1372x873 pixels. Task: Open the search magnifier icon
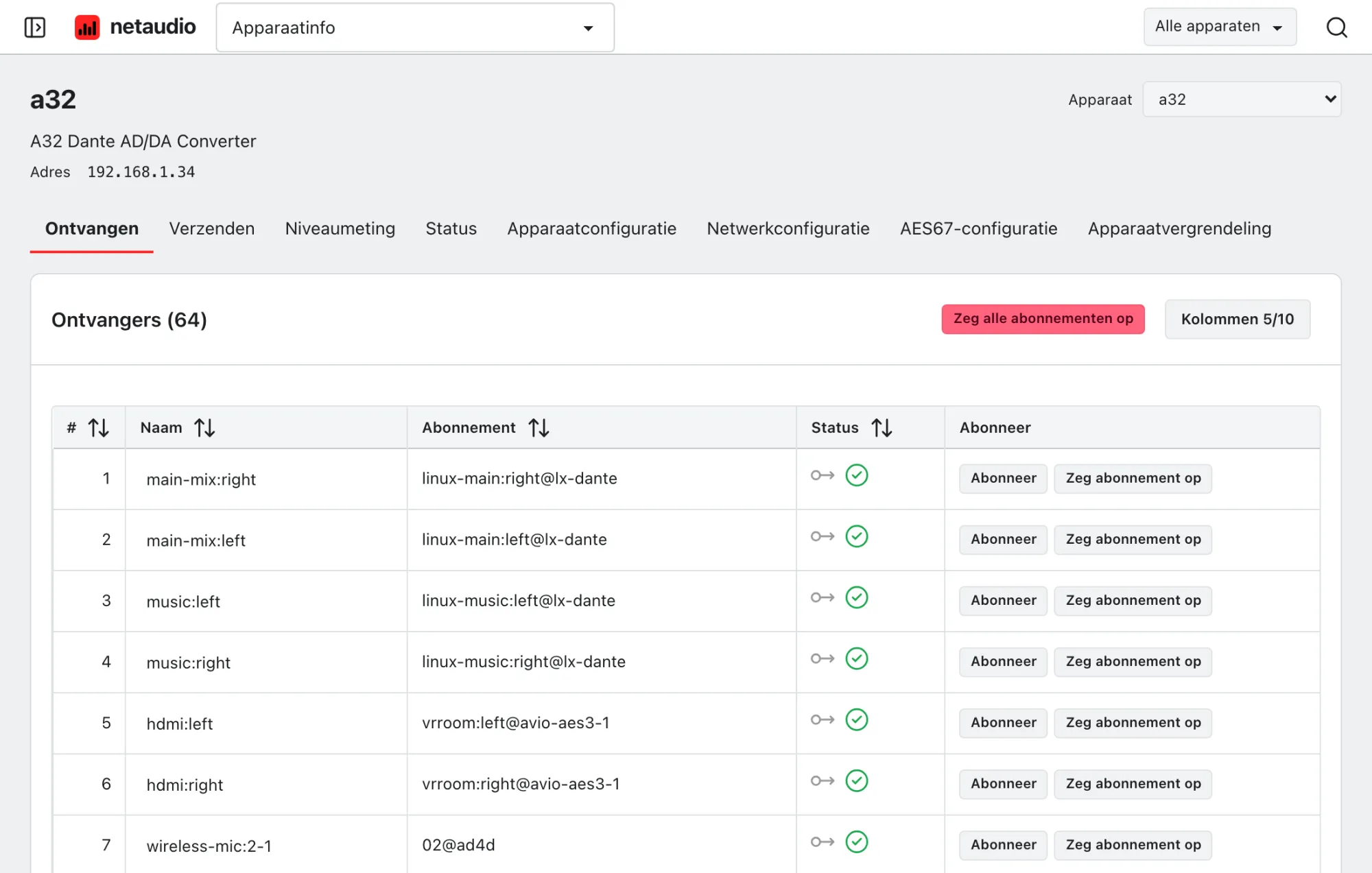[1336, 27]
